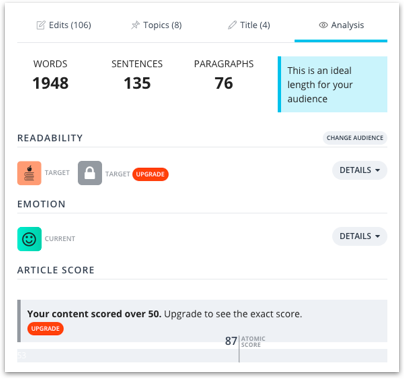The width and height of the screenshot is (404, 379).
Task: Open the Edits (106) tab
Action: point(64,25)
